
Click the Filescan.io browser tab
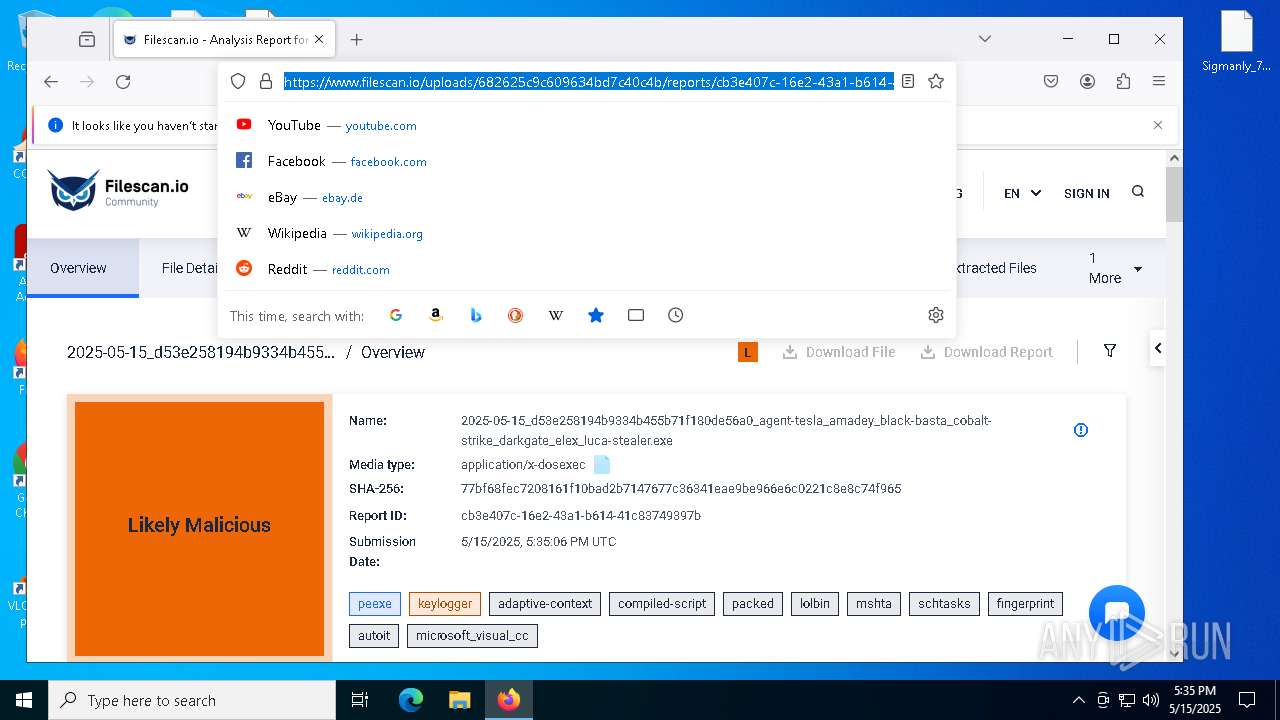tap(222, 40)
